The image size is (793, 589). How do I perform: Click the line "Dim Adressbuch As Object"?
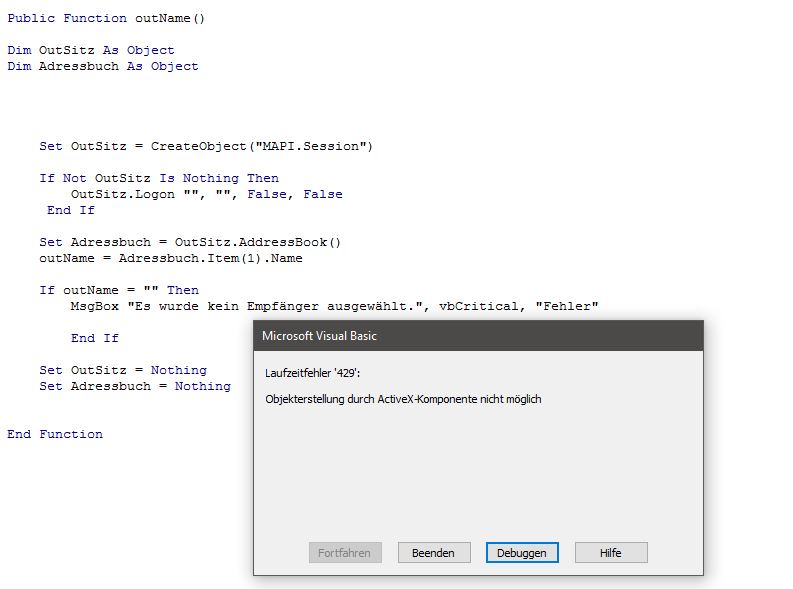(103, 66)
